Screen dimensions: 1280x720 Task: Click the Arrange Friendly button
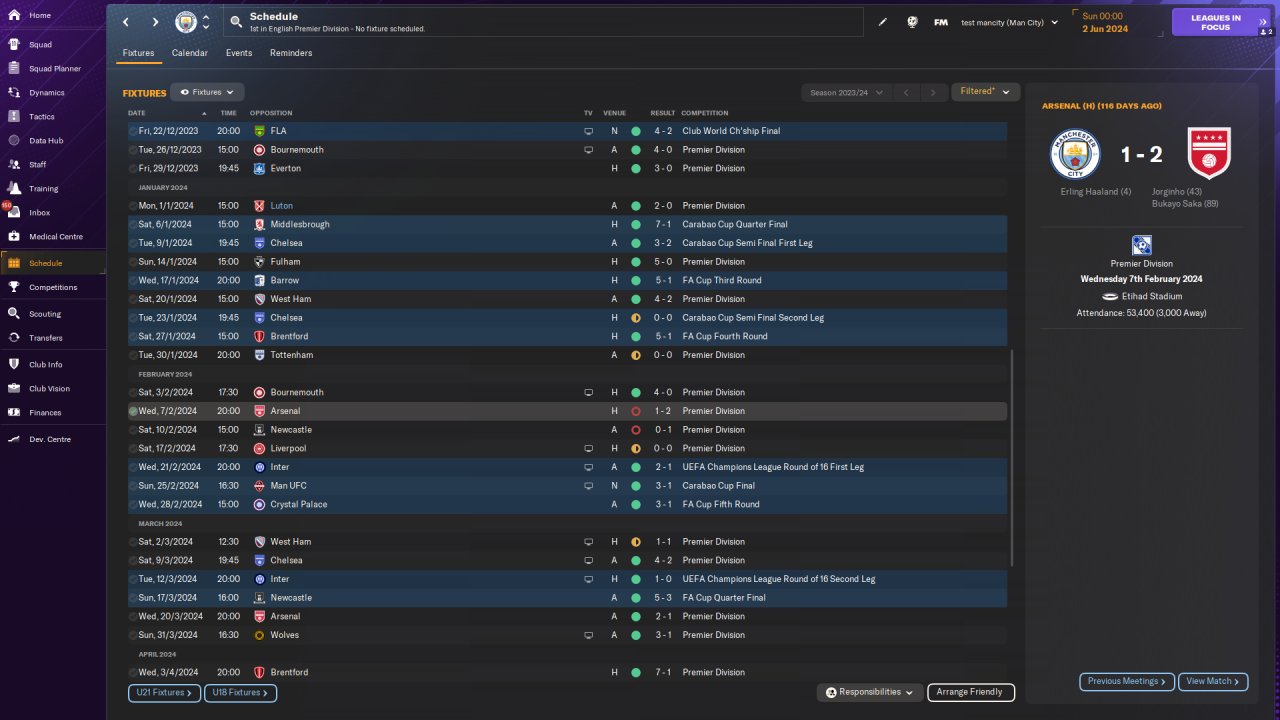click(971, 692)
